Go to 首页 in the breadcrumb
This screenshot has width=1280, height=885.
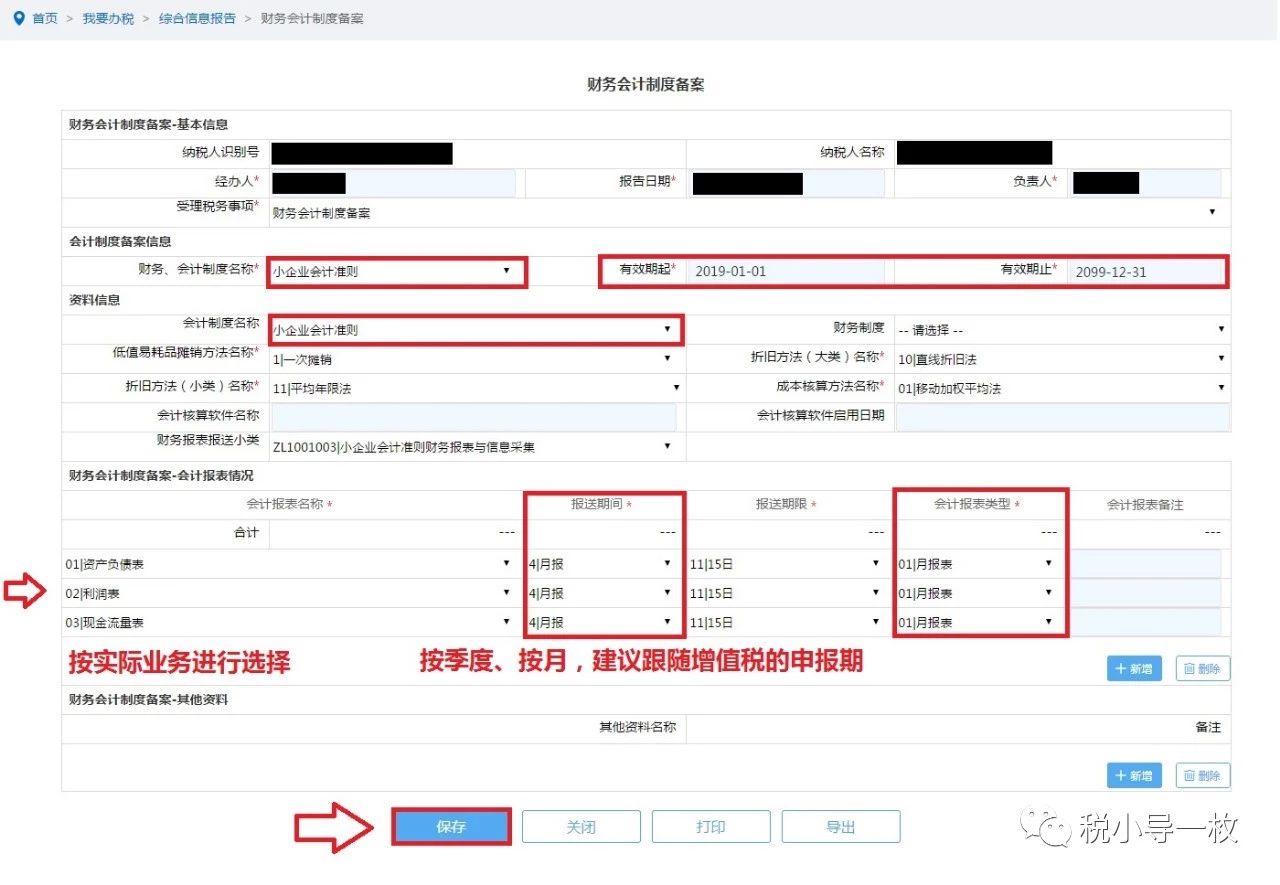pyautogui.click(x=45, y=19)
